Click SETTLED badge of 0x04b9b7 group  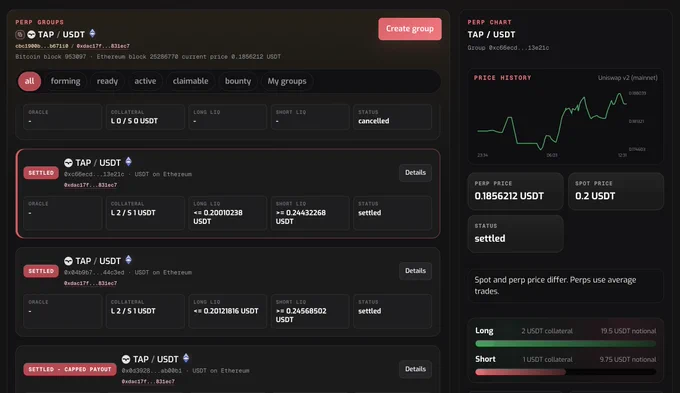pyautogui.click(x=41, y=271)
